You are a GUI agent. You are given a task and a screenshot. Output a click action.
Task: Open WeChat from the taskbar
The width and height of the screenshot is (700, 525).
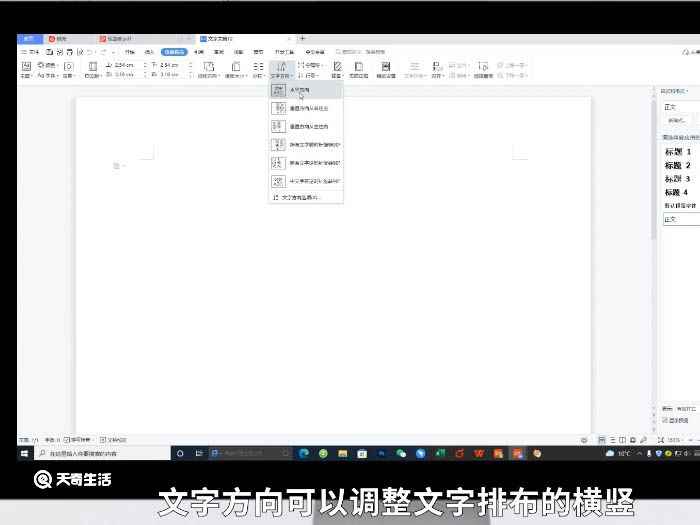pyautogui.click(x=401, y=454)
